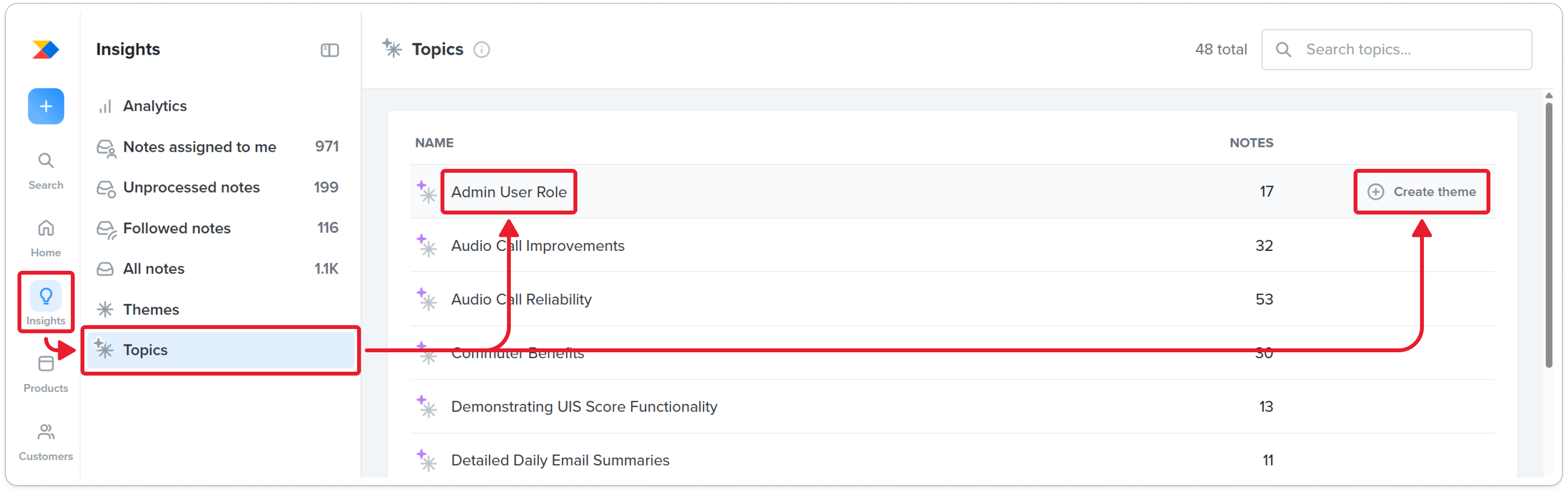Click Create theme button
The image size is (1568, 493).
(x=1421, y=192)
